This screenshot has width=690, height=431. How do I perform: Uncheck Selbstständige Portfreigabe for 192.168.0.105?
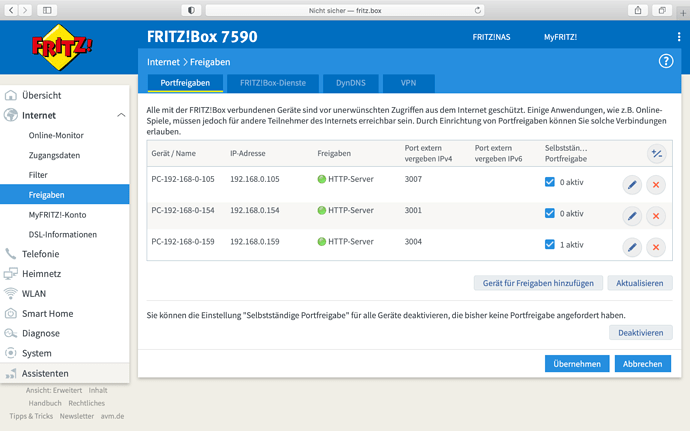[550, 182]
